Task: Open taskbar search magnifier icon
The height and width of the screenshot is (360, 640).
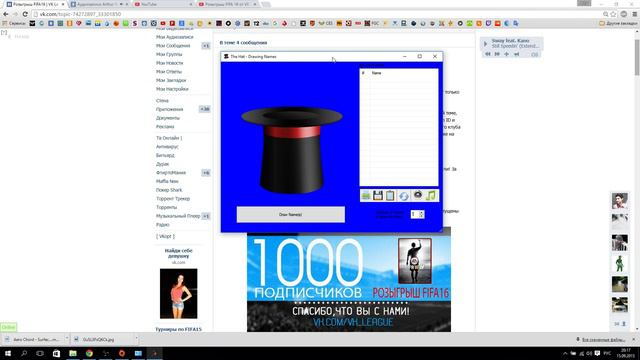Action: 24,353
